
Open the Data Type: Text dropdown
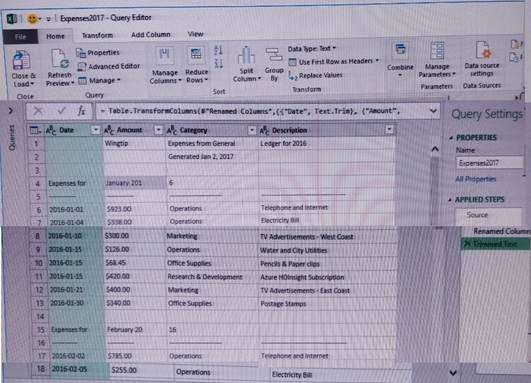(x=312, y=48)
